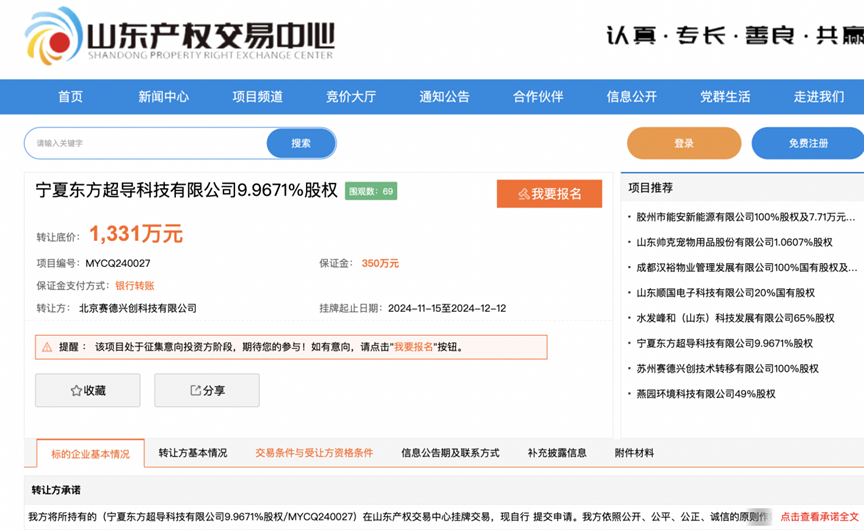Focus the keyword search input field

pos(146,143)
